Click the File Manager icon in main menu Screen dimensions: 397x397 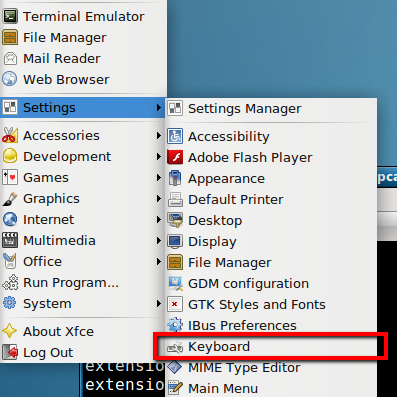10,37
